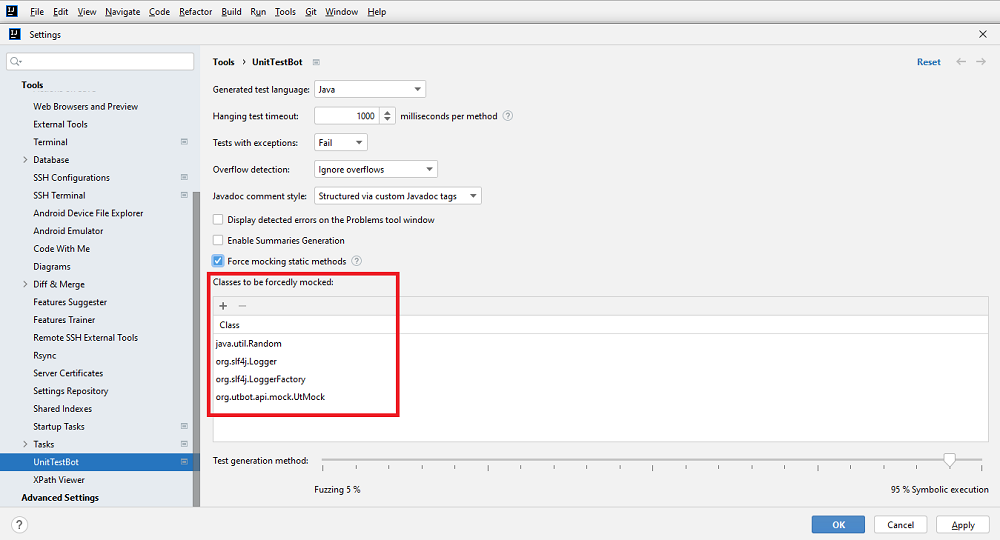Image resolution: width=1000 pixels, height=540 pixels.
Task: Click help icon beside Force mocking static methods
Action: pos(356,262)
